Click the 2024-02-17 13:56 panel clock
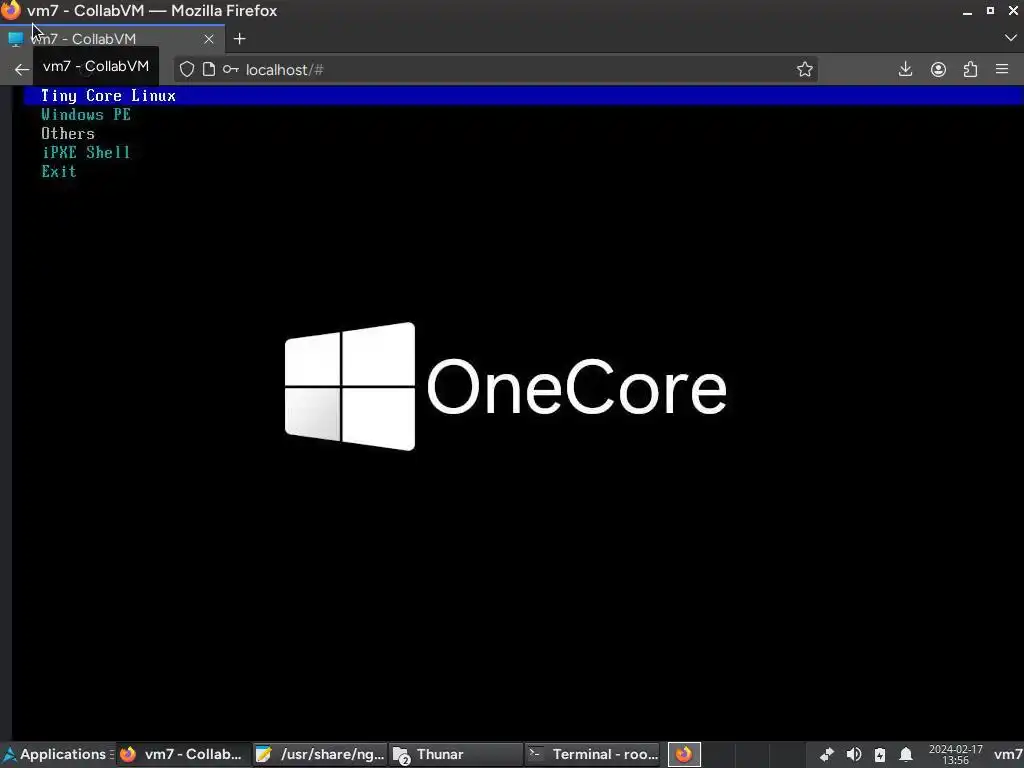Screen dimensions: 1024x768 tap(955, 755)
